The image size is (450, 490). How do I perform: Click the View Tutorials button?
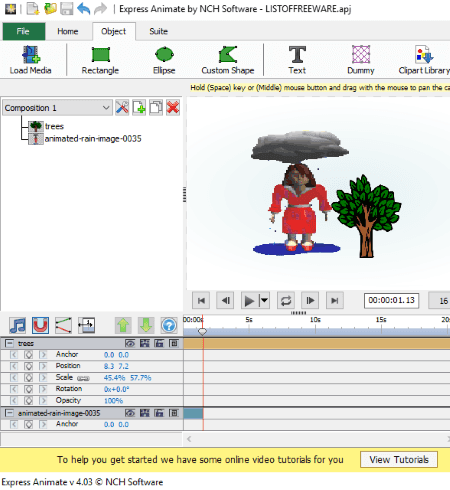tap(399, 460)
